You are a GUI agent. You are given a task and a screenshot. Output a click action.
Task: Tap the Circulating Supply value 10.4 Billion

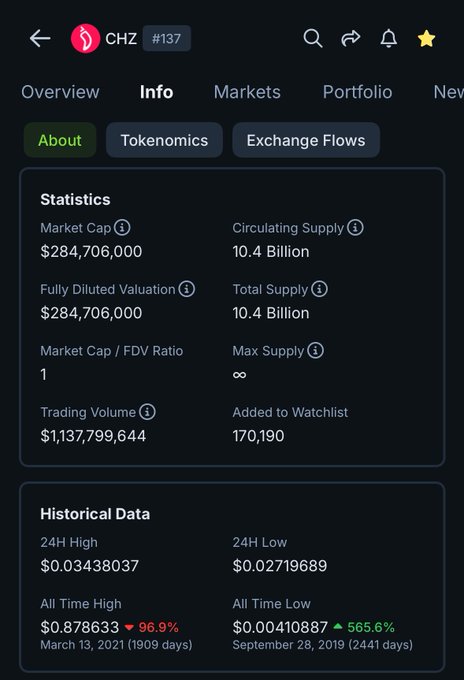tap(271, 252)
